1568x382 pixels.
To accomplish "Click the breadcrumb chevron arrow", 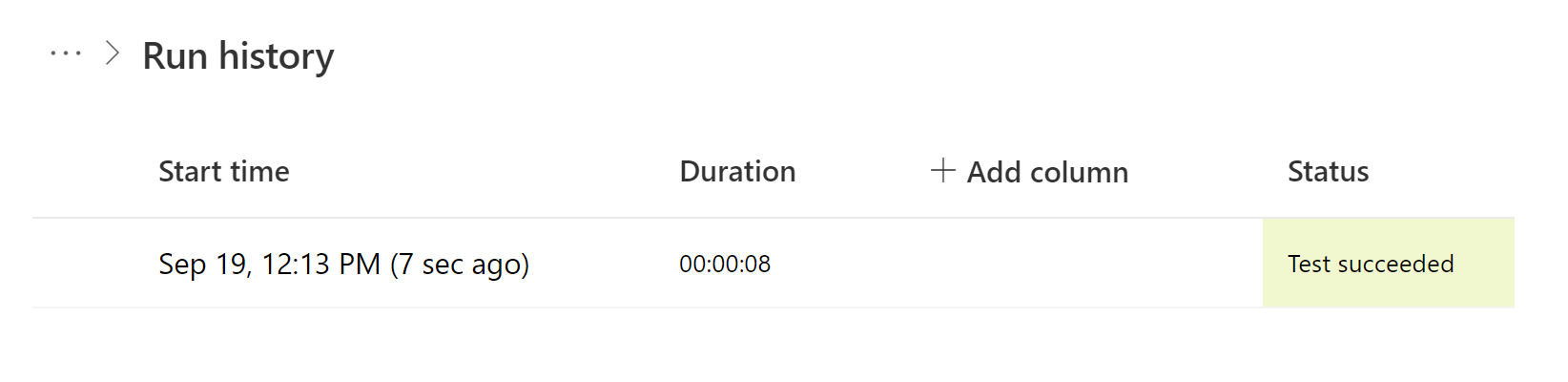I will 113,53.
